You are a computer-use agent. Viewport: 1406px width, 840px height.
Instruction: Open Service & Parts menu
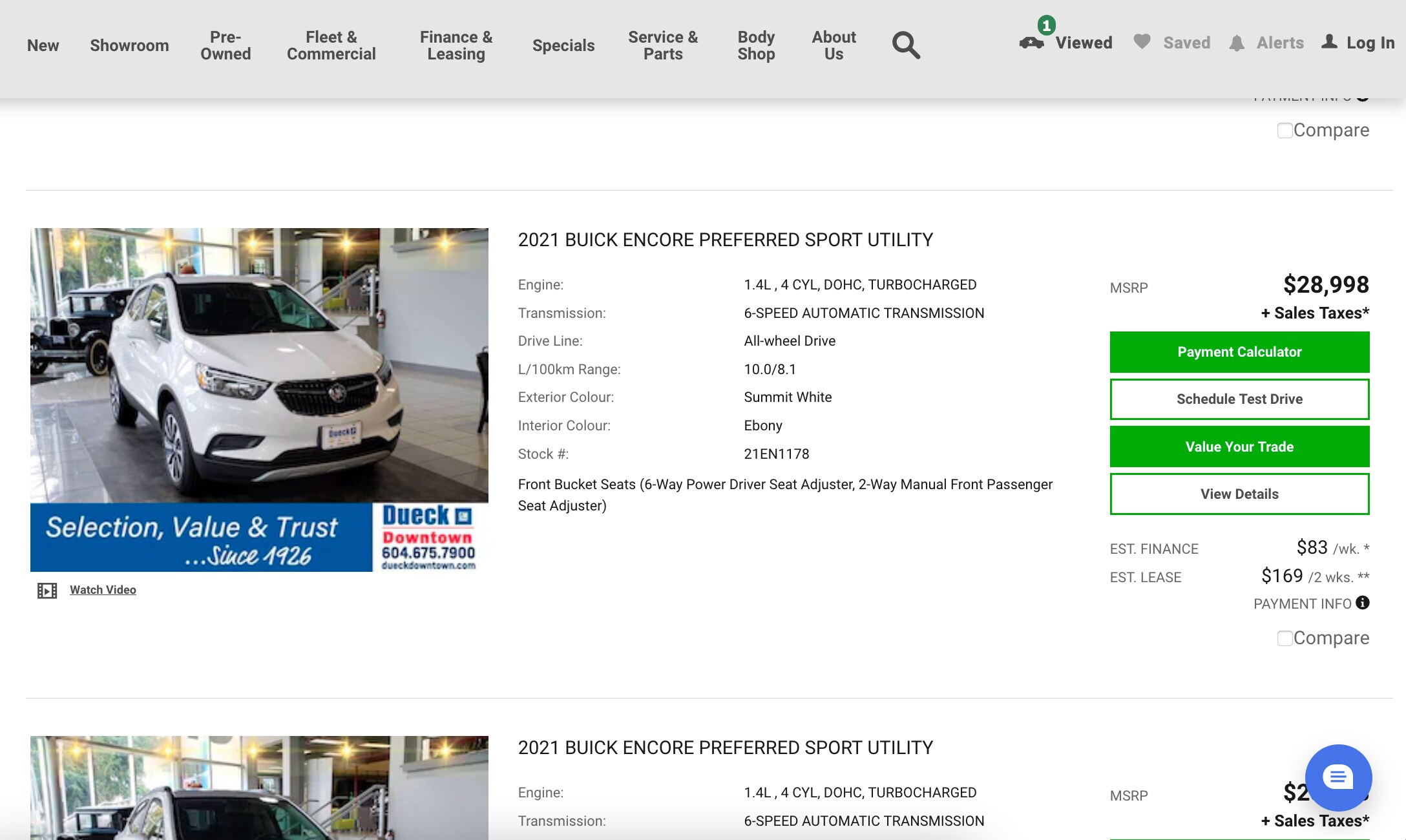click(663, 45)
